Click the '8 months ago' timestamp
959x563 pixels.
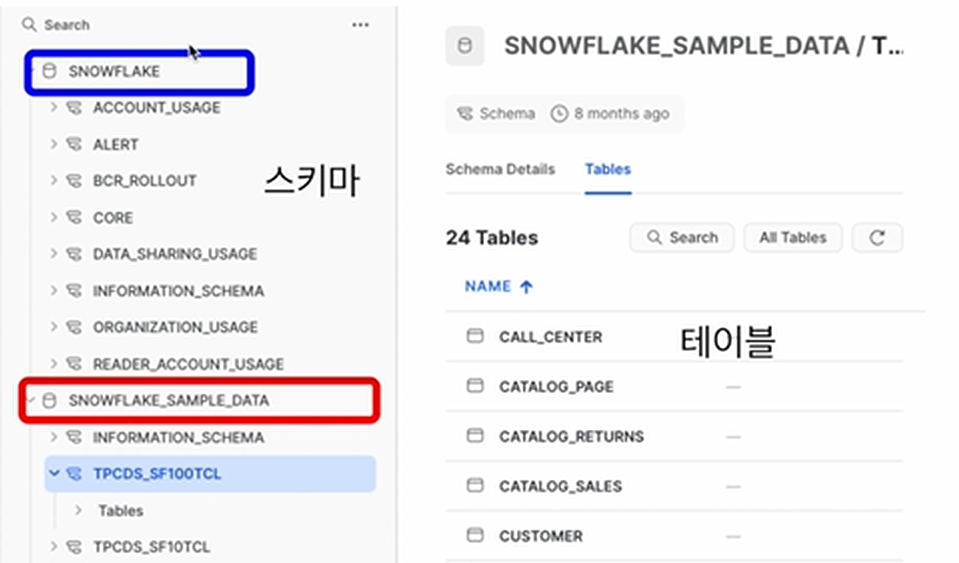[621, 114]
